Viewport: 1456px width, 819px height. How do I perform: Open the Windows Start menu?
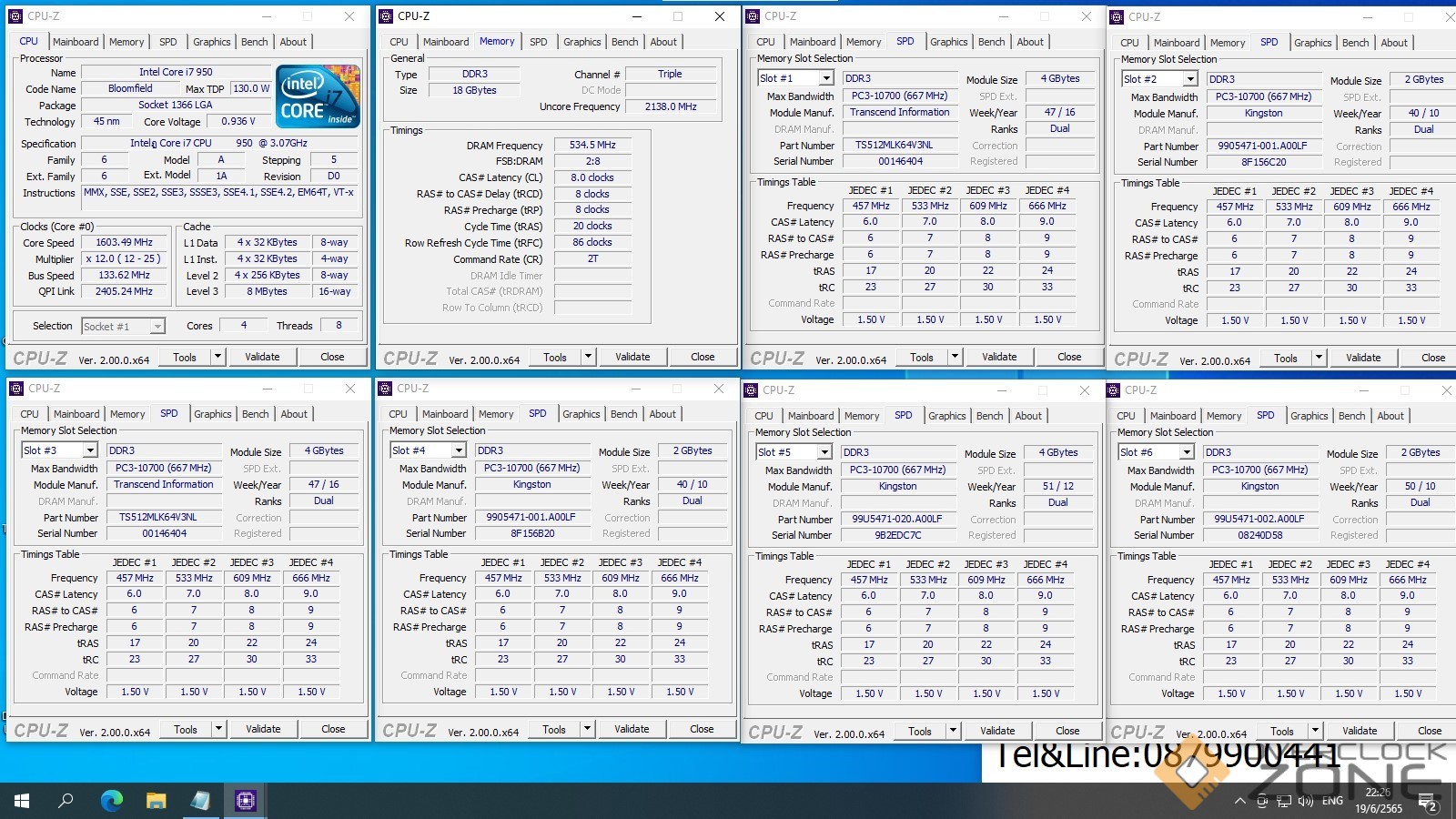[22, 801]
